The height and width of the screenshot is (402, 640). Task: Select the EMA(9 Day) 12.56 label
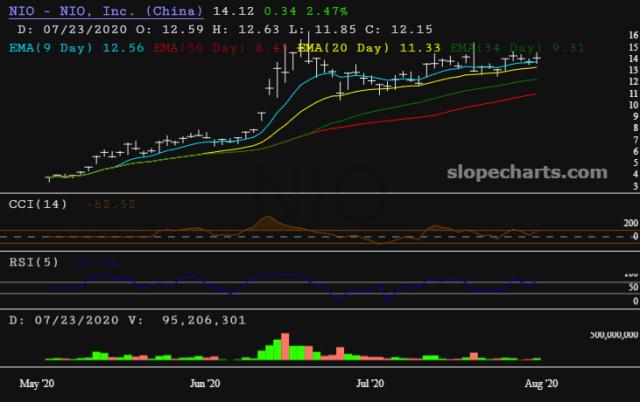pos(69,48)
